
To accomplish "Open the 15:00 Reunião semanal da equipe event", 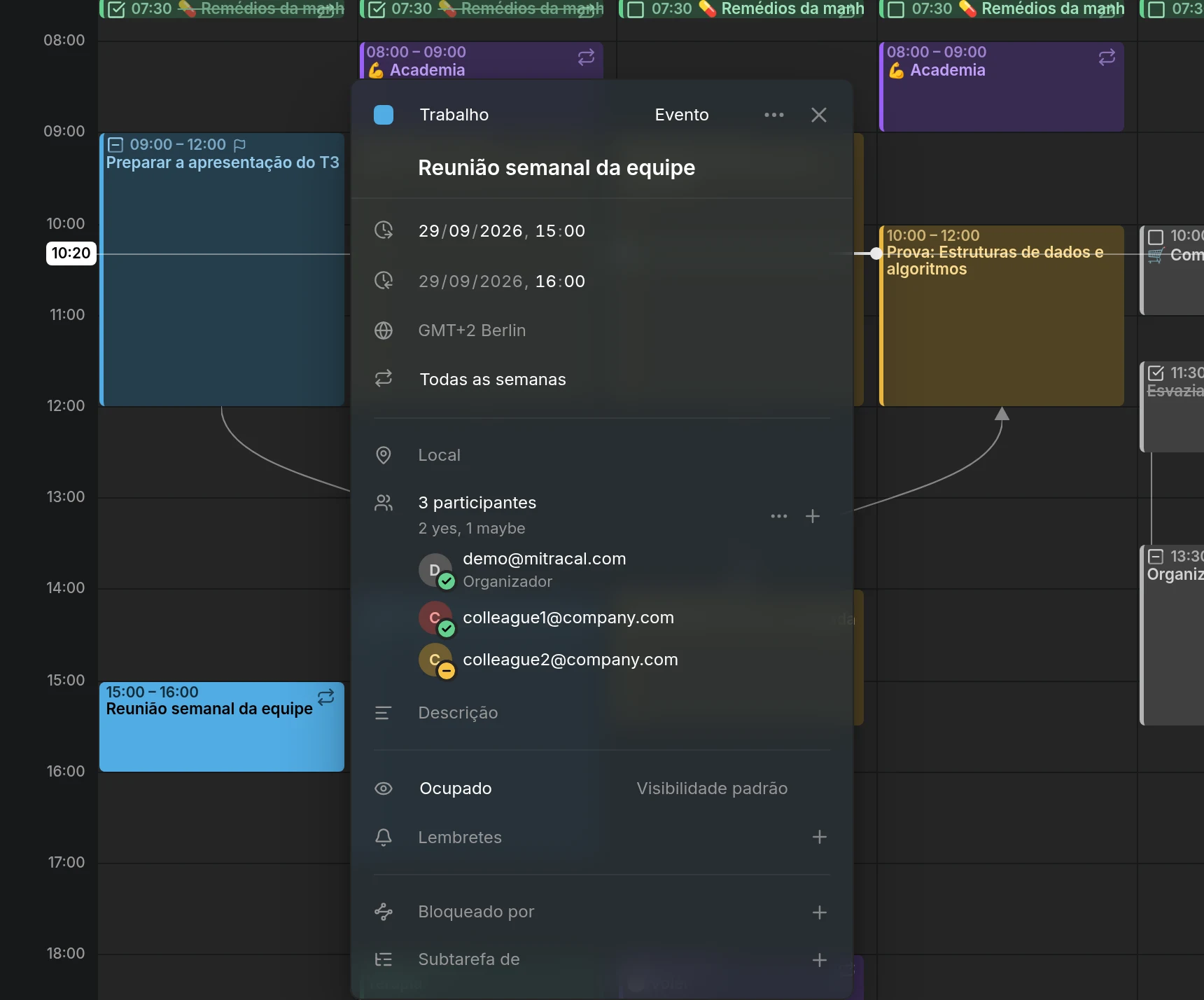I will coord(222,727).
